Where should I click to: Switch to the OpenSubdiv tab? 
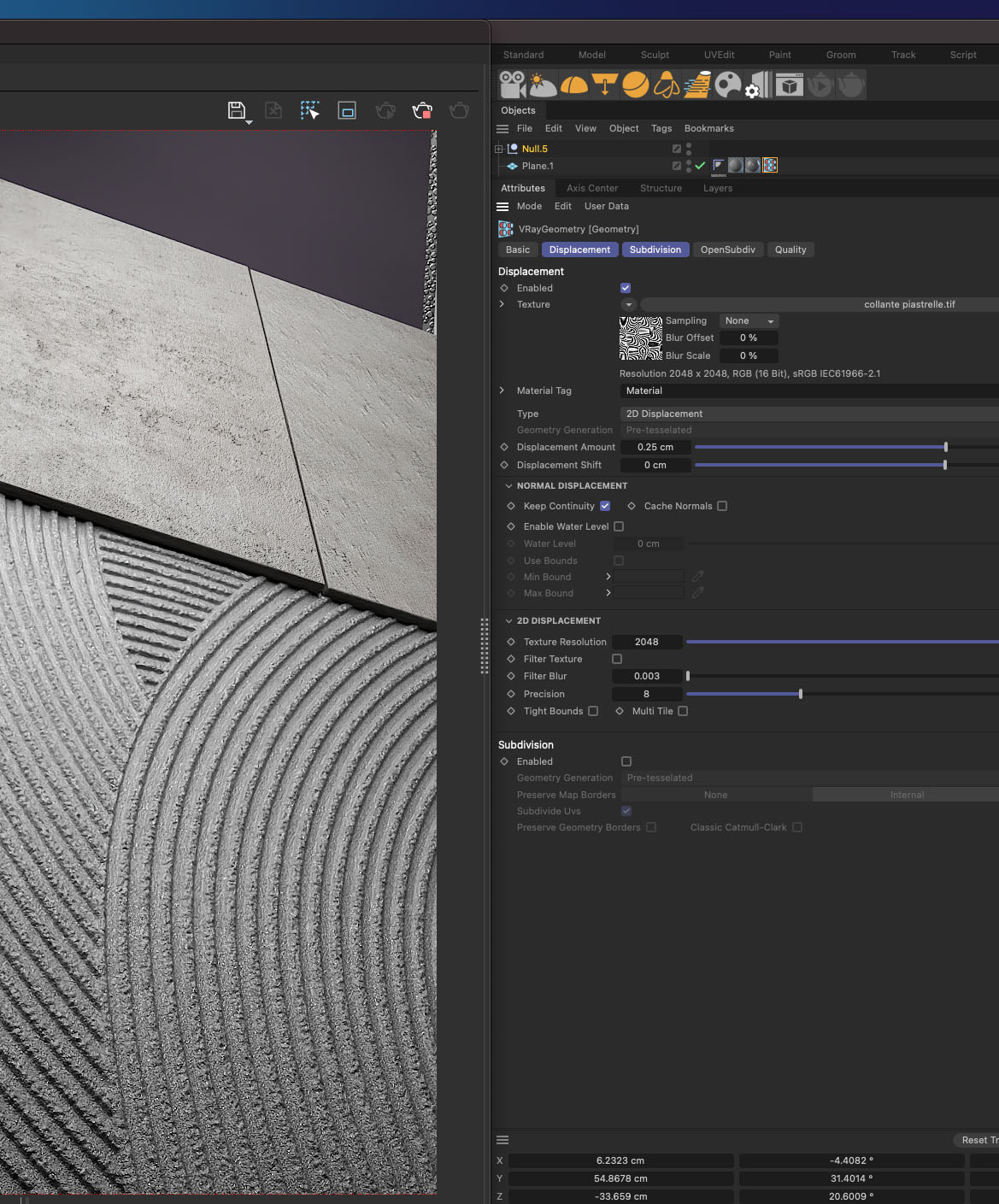pyautogui.click(x=727, y=250)
